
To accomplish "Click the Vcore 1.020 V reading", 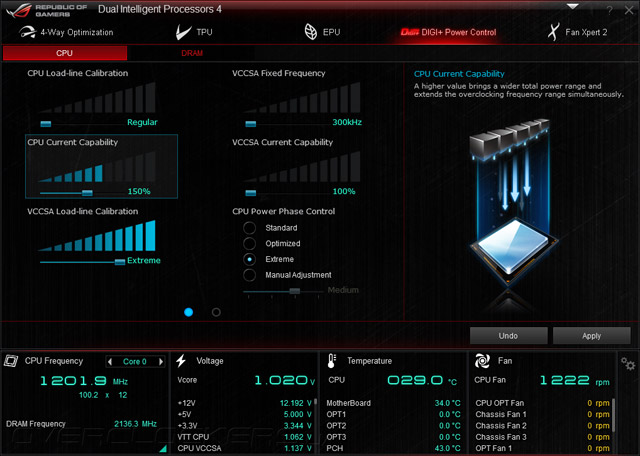I will click(285, 380).
